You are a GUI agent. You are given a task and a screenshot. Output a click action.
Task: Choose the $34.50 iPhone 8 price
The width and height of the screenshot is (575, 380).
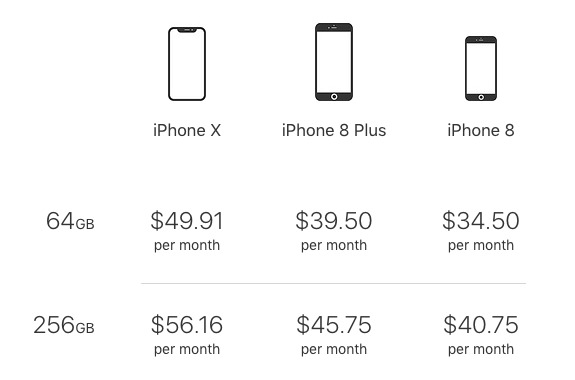481,221
